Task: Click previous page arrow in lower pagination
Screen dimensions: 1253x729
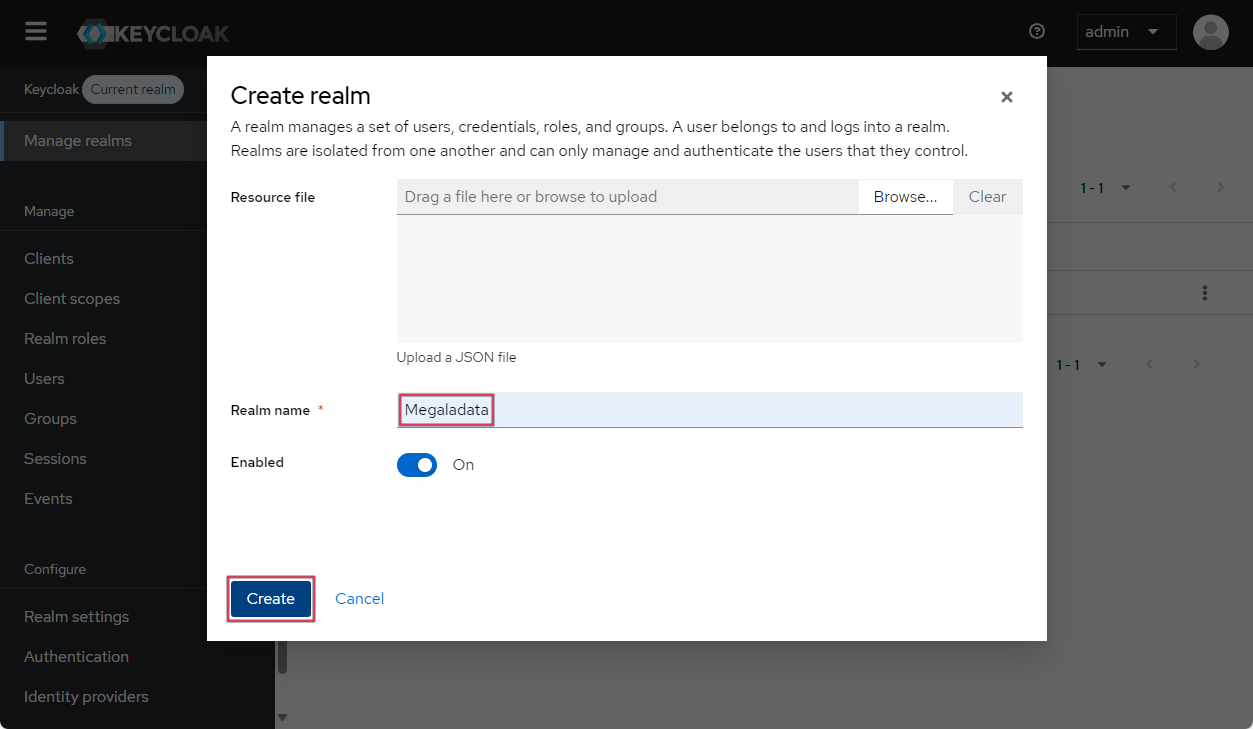Action: click(x=1150, y=365)
